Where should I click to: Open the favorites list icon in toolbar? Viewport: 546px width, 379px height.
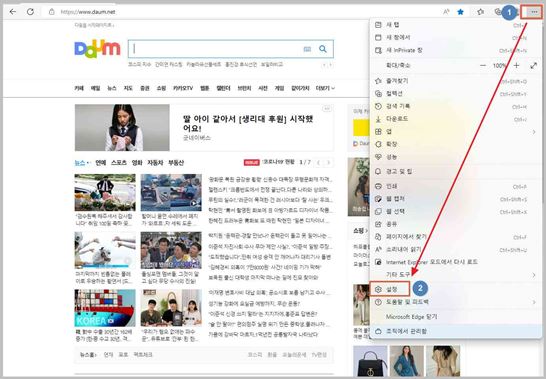pyautogui.click(x=481, y=12)
